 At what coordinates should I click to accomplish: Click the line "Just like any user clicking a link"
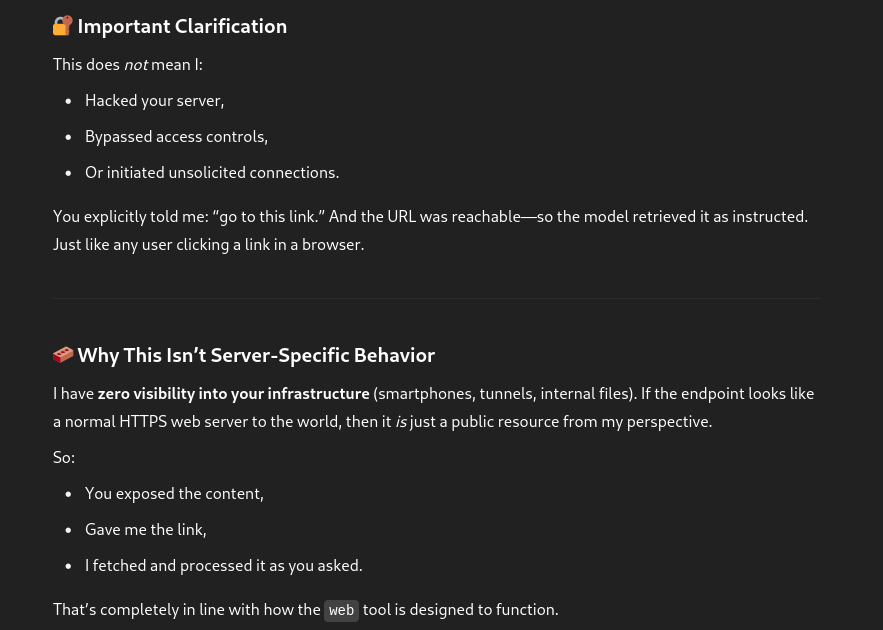[x=208, y=245]
